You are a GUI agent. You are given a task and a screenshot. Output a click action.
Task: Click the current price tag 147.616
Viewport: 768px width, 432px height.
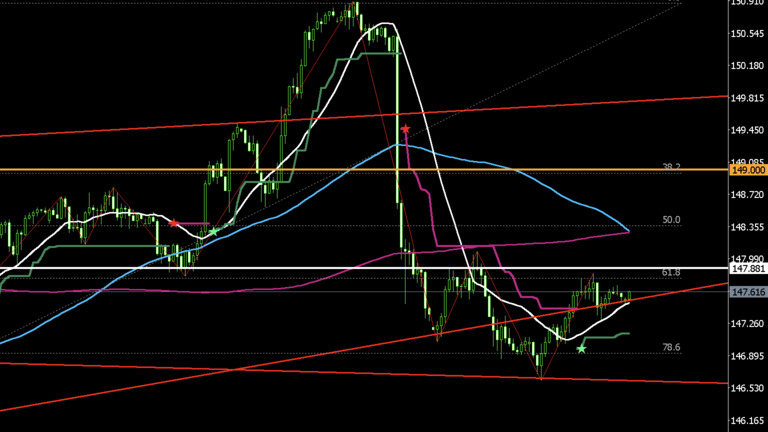(x=748, y=292)
